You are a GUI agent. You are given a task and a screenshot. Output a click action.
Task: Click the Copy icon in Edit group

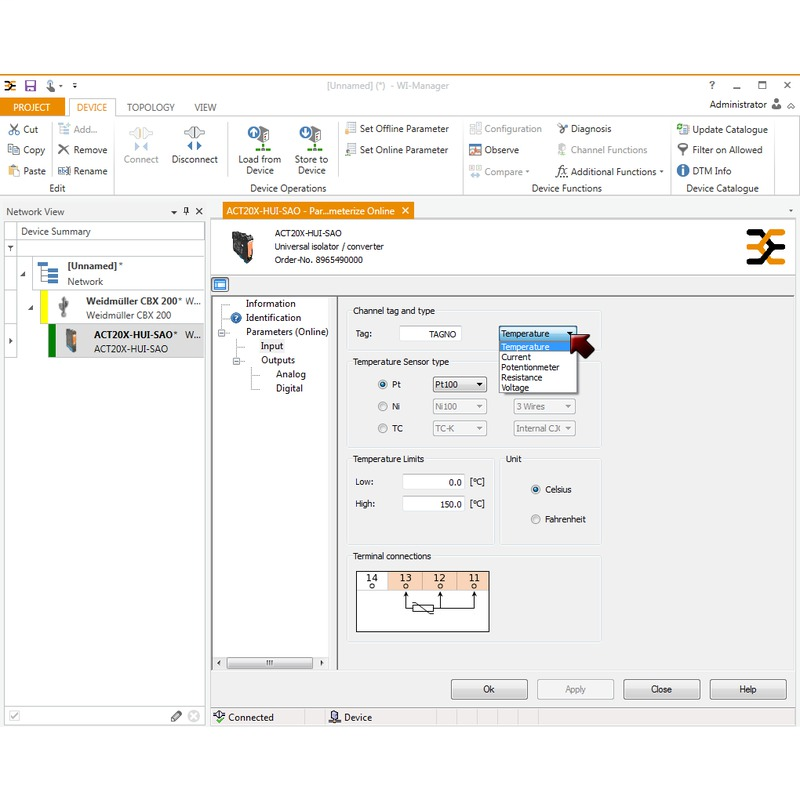coord(13,149)
